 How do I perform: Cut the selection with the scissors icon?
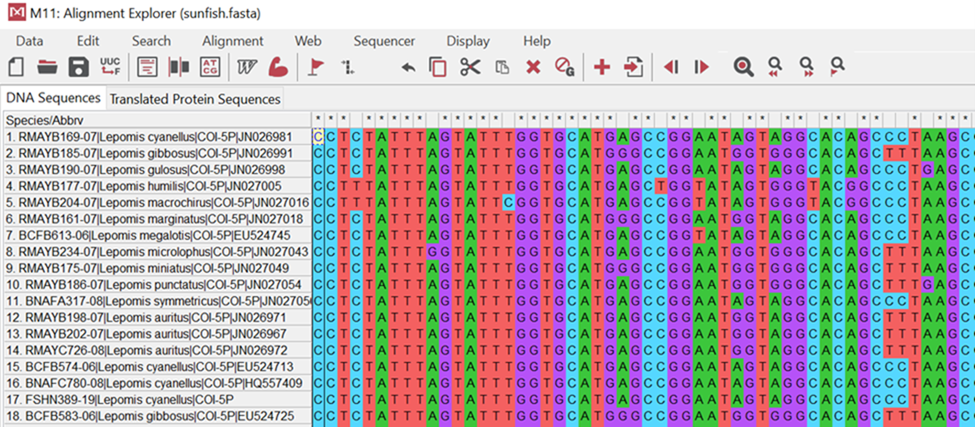click(471, 67)
